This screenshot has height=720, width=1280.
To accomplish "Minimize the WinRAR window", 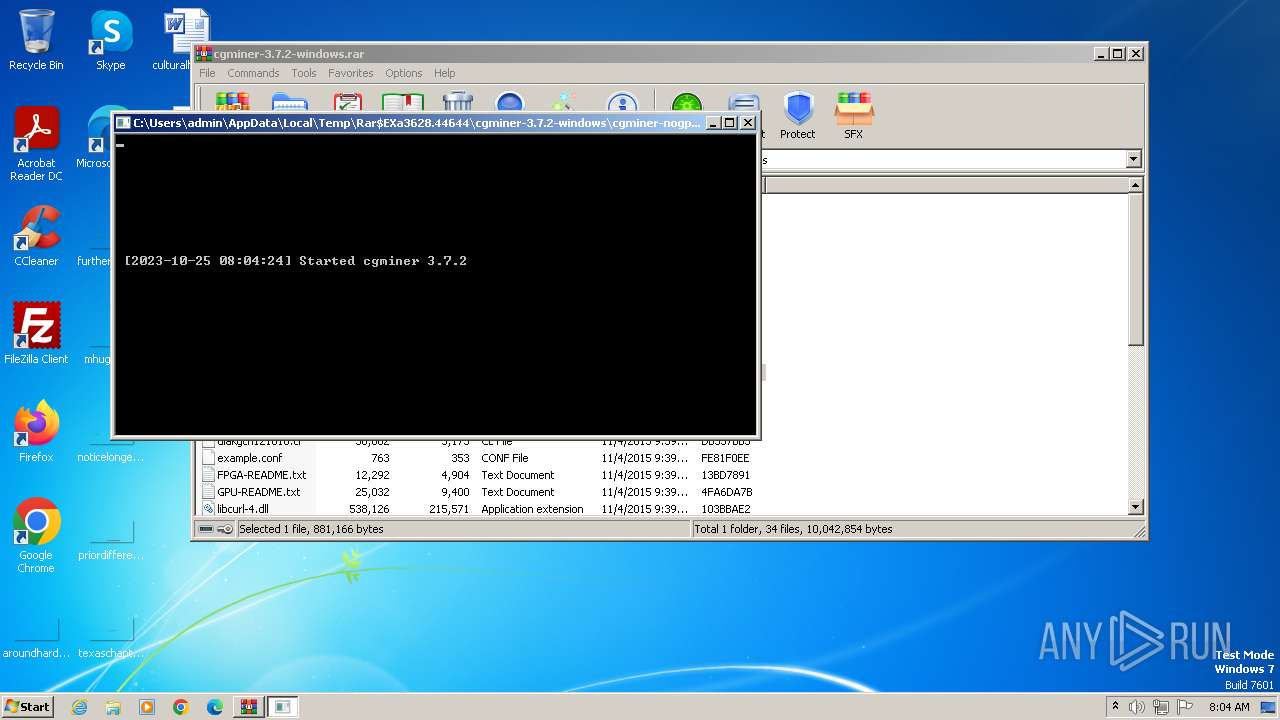I will pyautogui.click(x=1101, y=54).
